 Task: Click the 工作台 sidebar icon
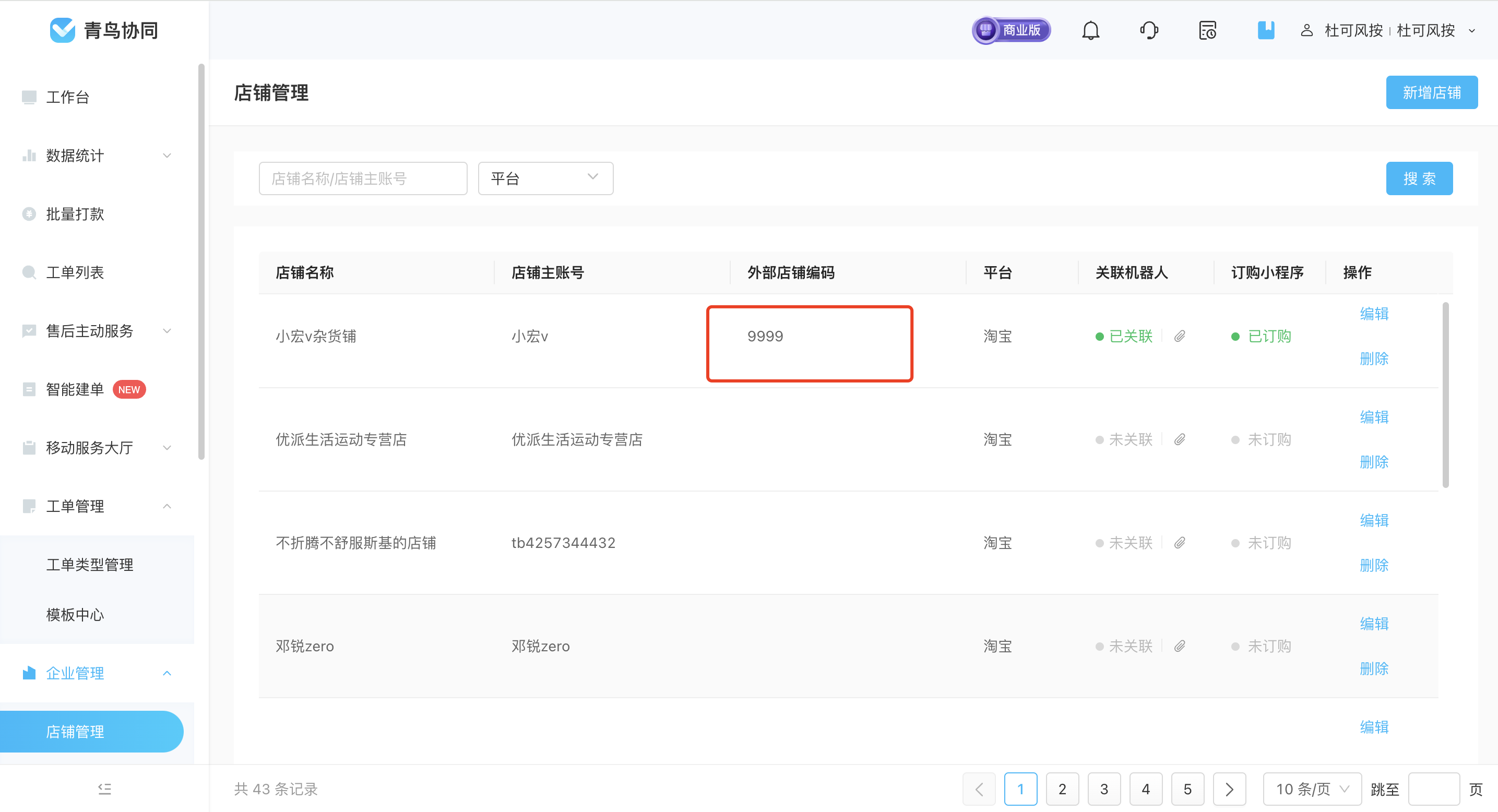(x=29, y=97)
